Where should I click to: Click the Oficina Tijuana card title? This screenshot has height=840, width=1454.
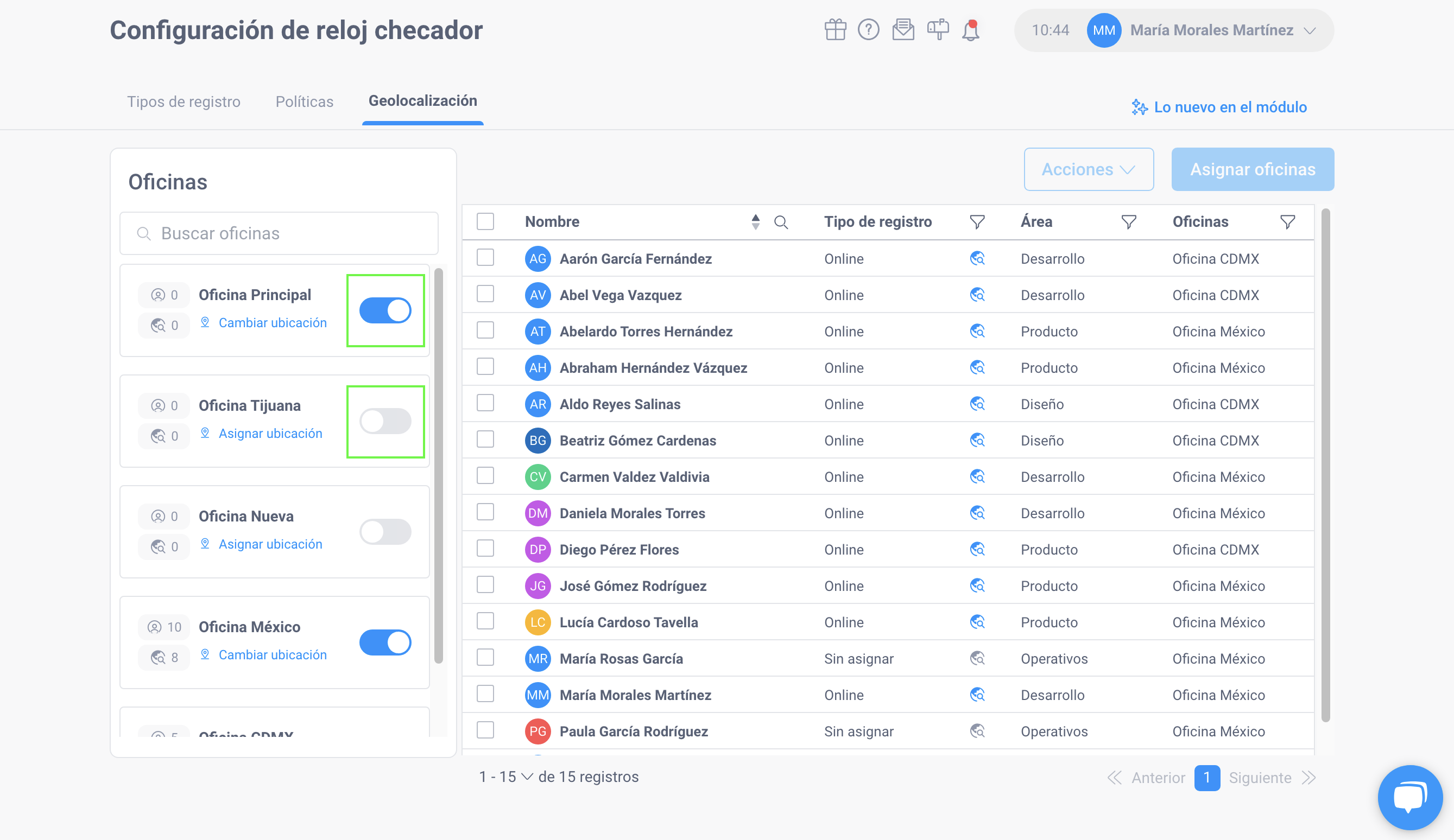249,405
